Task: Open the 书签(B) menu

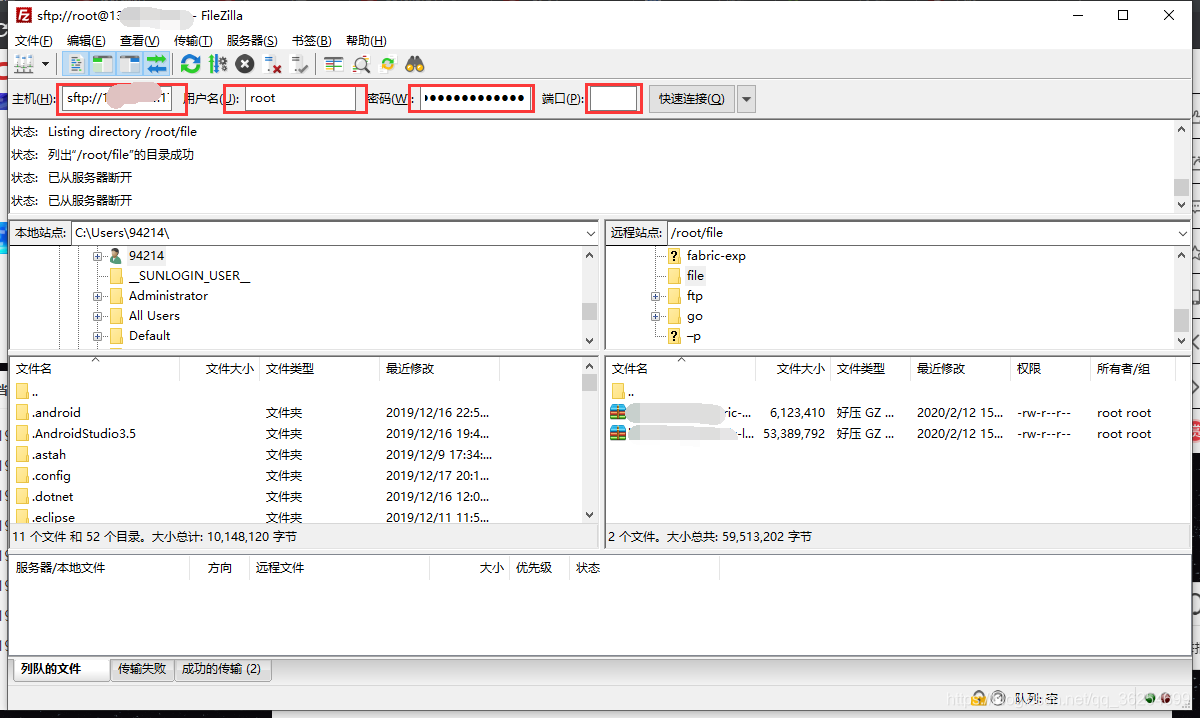Action: coord(311,40)
